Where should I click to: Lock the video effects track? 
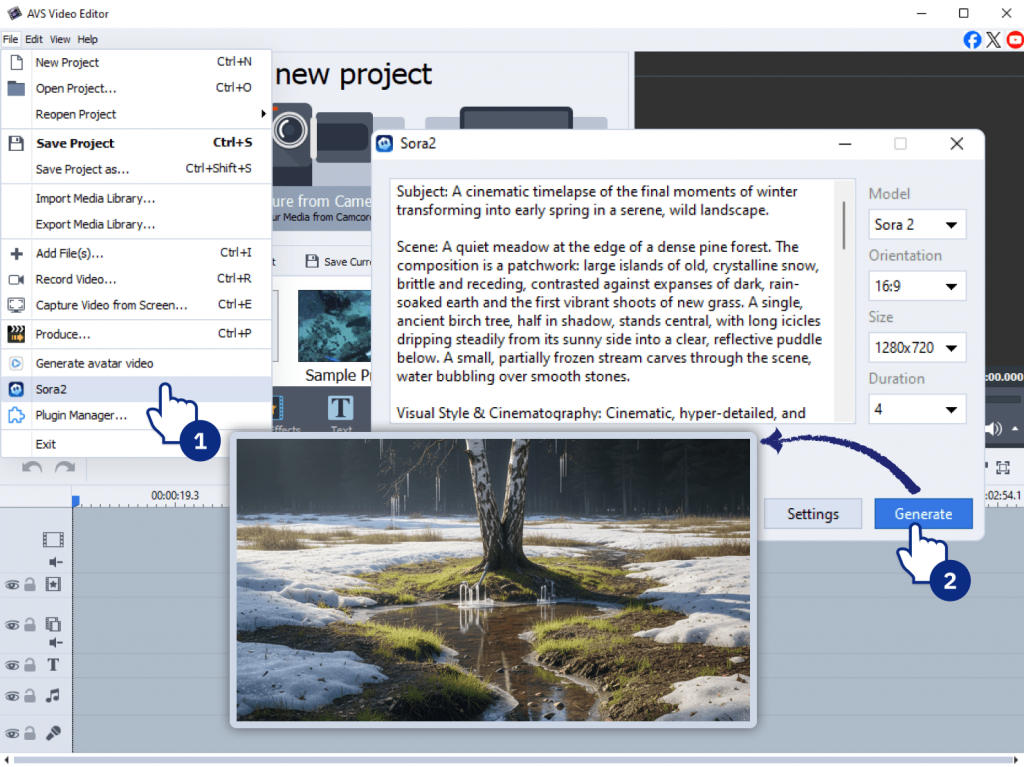click(30, 584)
